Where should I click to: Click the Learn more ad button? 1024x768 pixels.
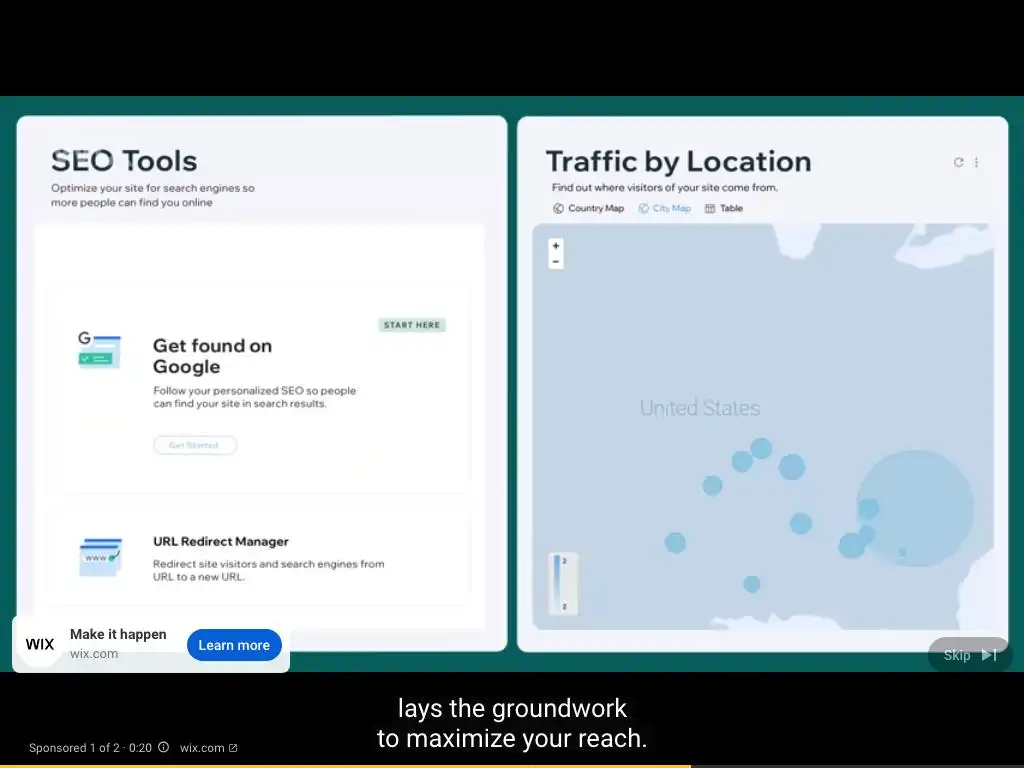click(234, 645)
